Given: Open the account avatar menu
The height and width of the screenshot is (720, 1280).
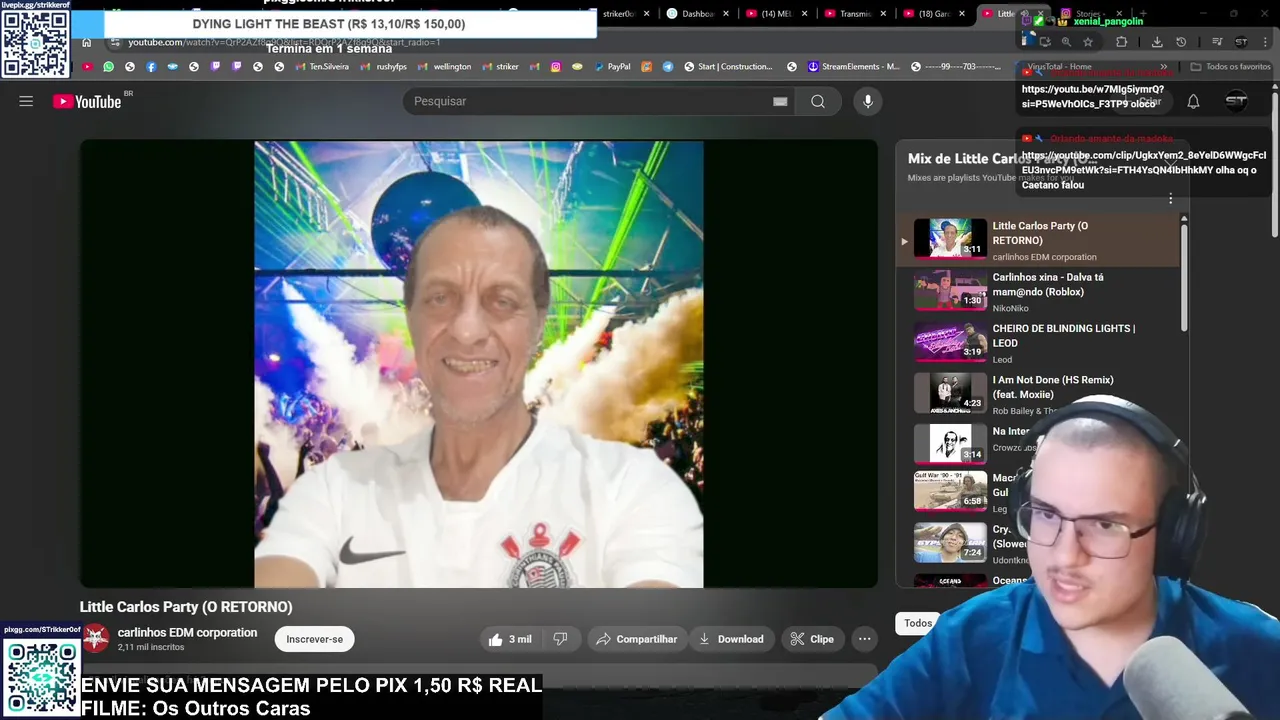Looking at the screenshot, I should click(x=1236, y=101).
